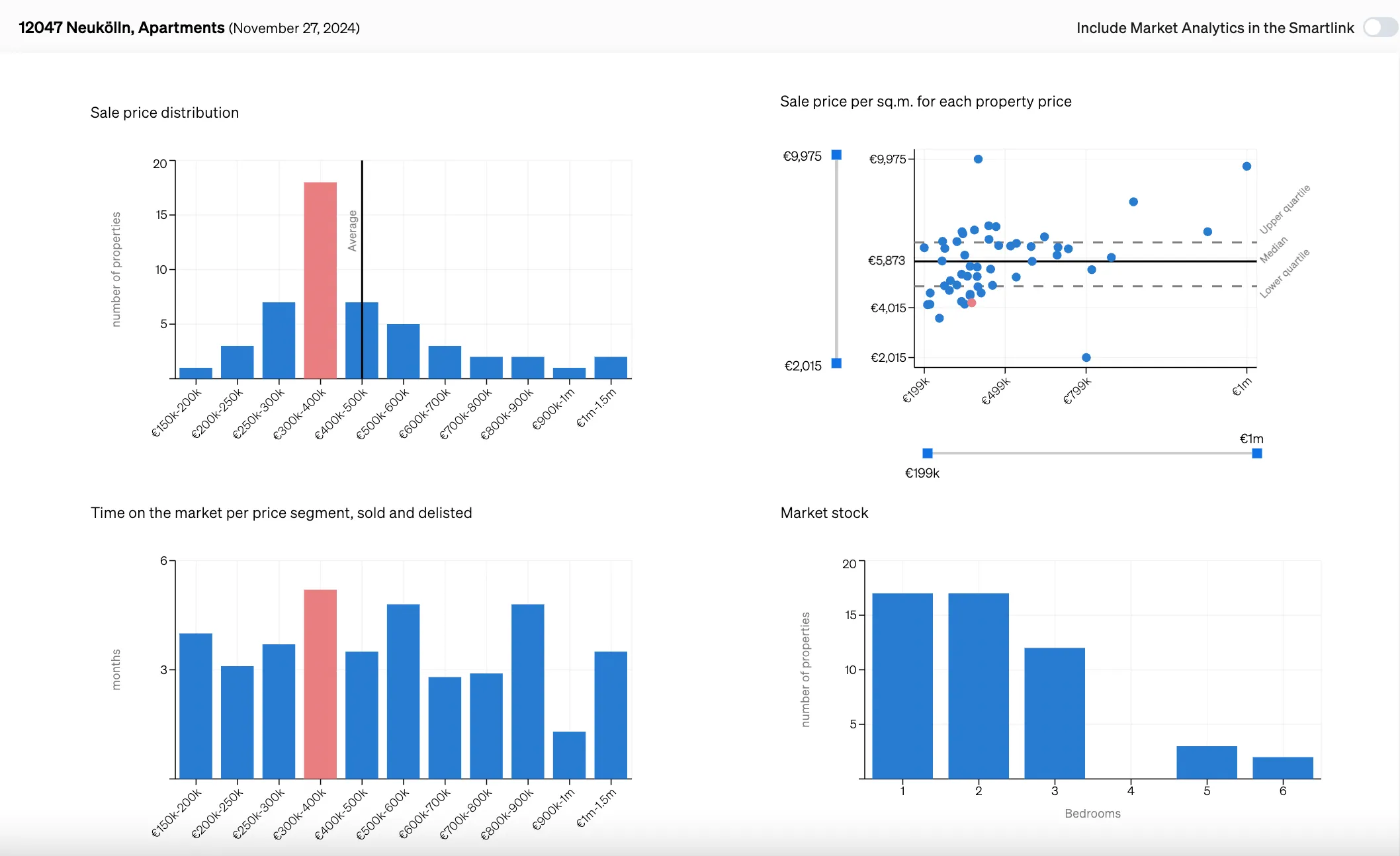Click the 1-bedroom bar in Market stock
The image size is (1400, 856).
(902, 686)
